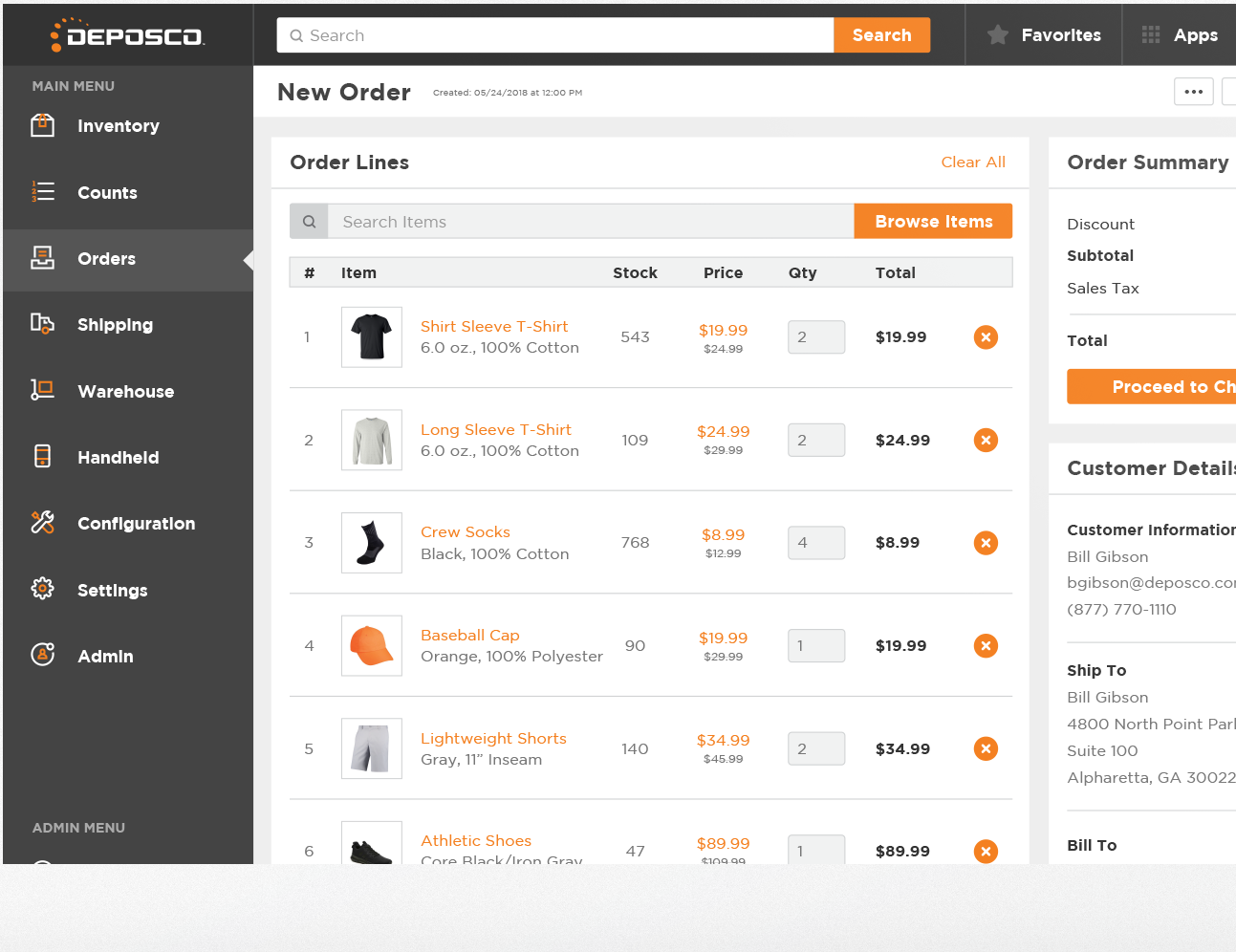
Task: Click the more options ellipsis button
Action: [x=1193, y=91]
